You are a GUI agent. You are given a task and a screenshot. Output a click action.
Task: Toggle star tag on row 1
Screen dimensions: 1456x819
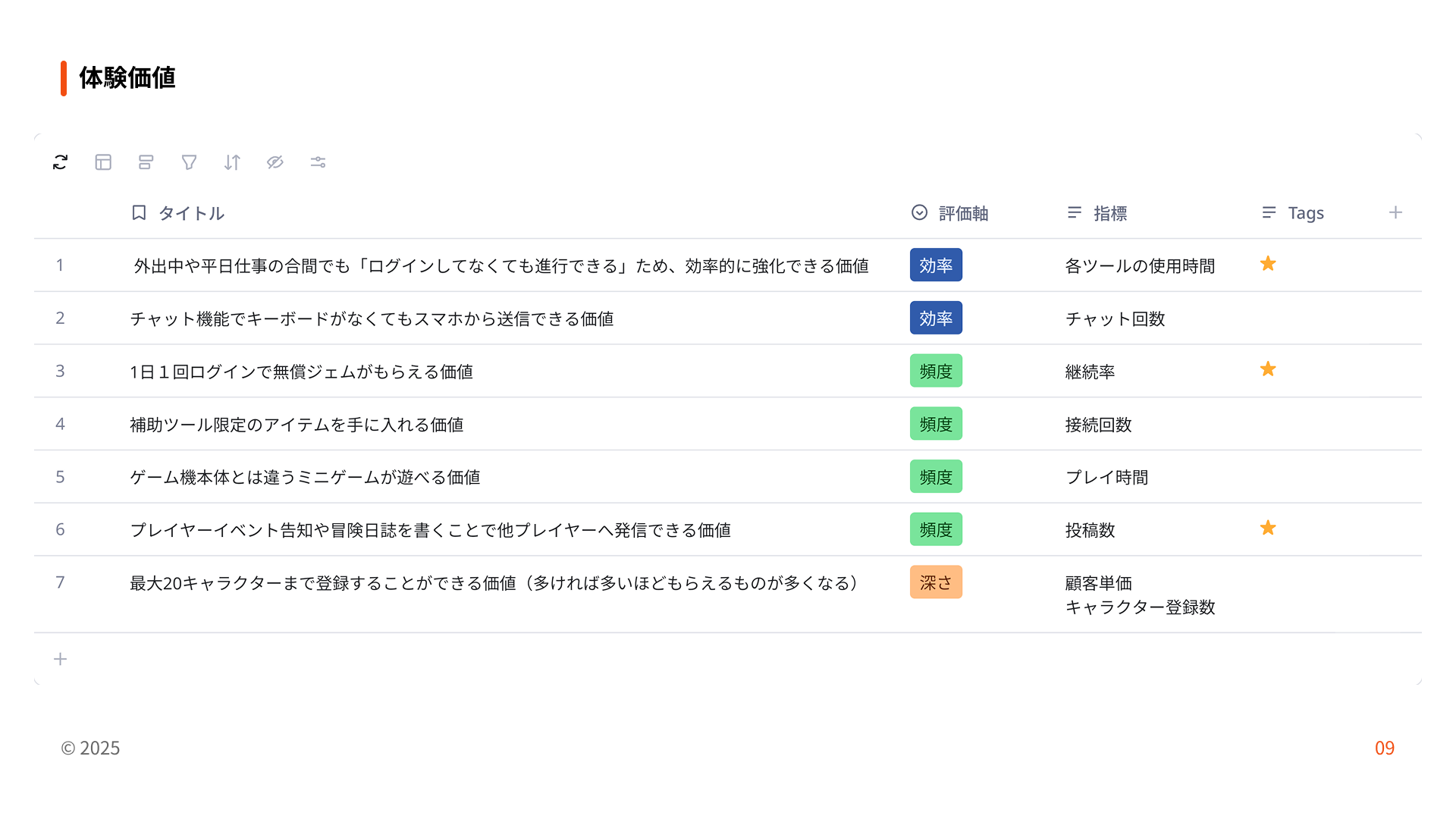(1268, 264)
